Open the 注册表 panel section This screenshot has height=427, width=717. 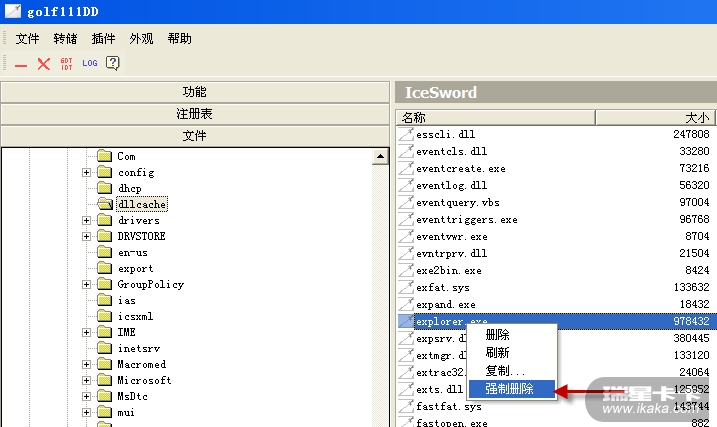pyautogui.click(x=195, y=113)
